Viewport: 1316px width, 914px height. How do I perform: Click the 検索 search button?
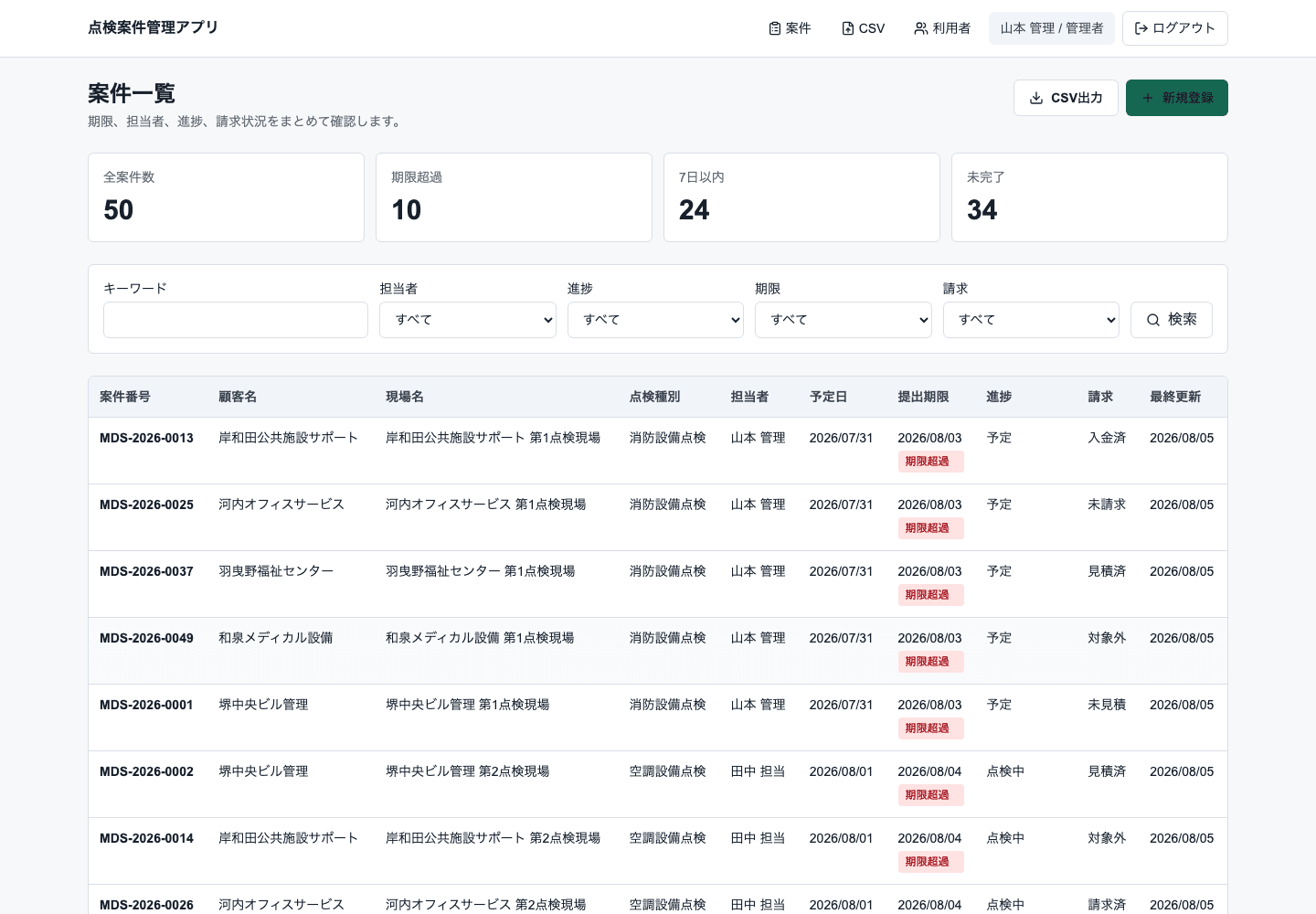(x=1172, y=320)
